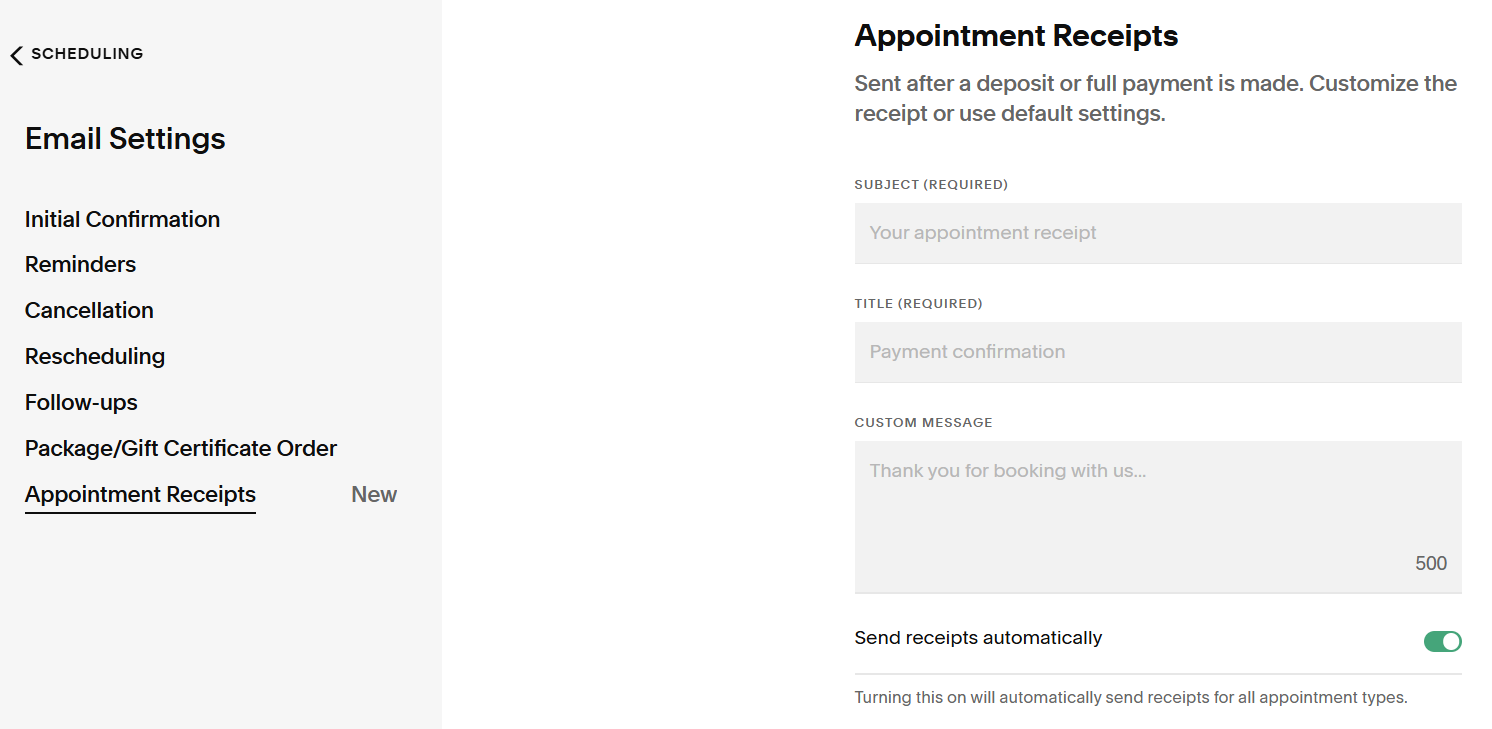Click the back chevron to return to Scheduling
Screen dimensions: 1492x729
[x=16, y=54]
